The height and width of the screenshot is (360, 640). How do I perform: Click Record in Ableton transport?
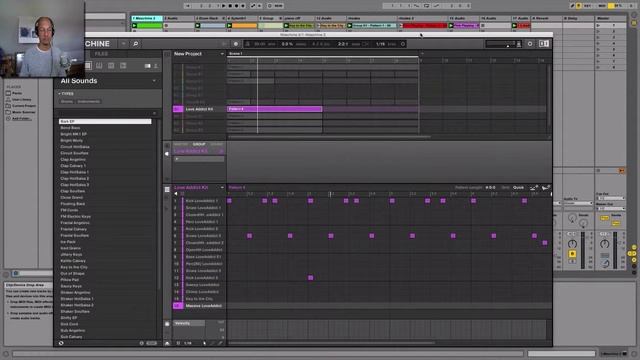pos(237,6)
